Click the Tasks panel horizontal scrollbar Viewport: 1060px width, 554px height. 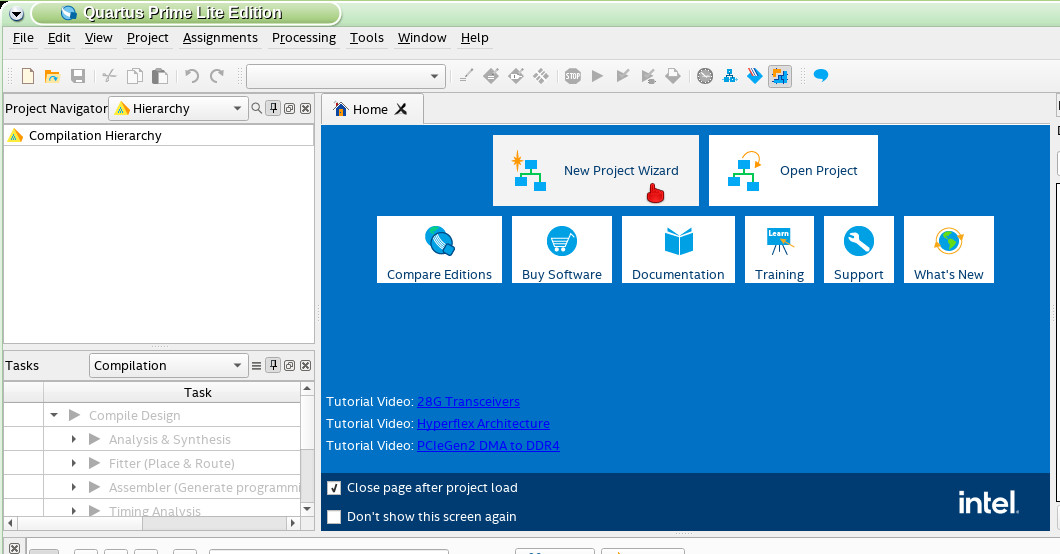click(x=150, y=523)
